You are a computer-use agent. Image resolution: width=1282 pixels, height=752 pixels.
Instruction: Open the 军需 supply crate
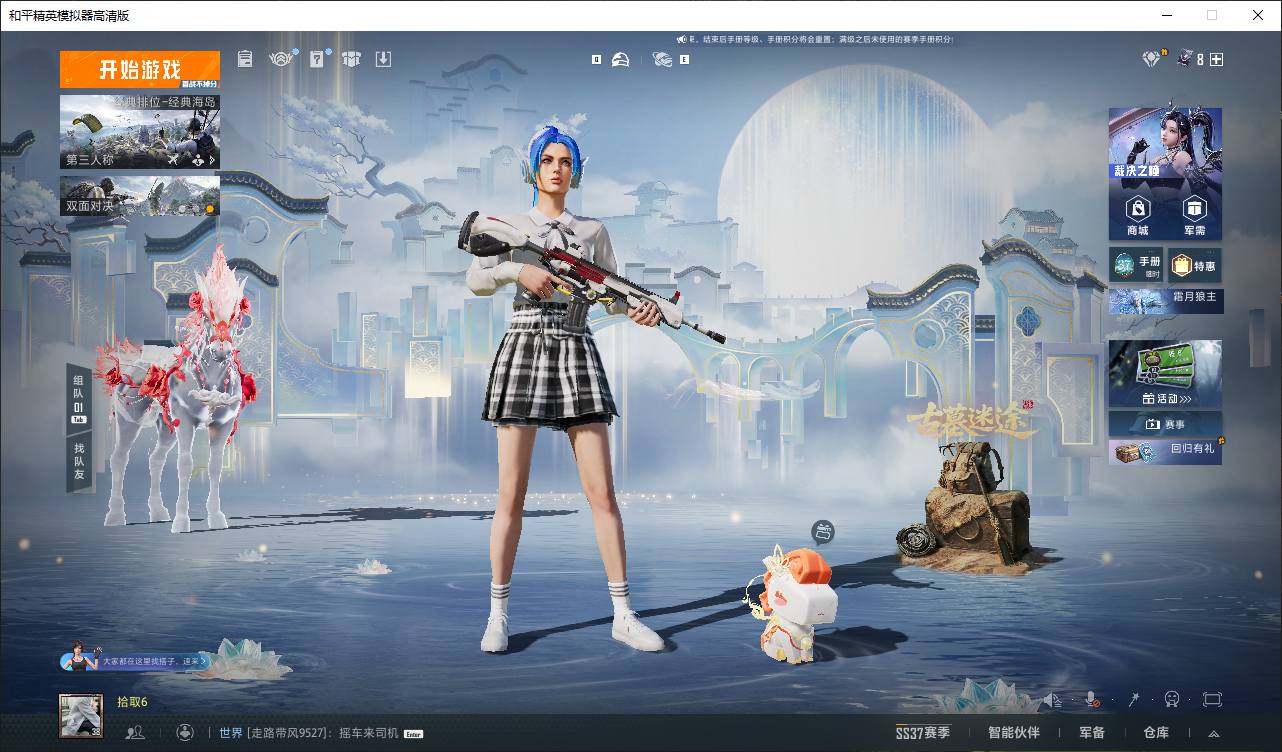tap(1194, 214)
